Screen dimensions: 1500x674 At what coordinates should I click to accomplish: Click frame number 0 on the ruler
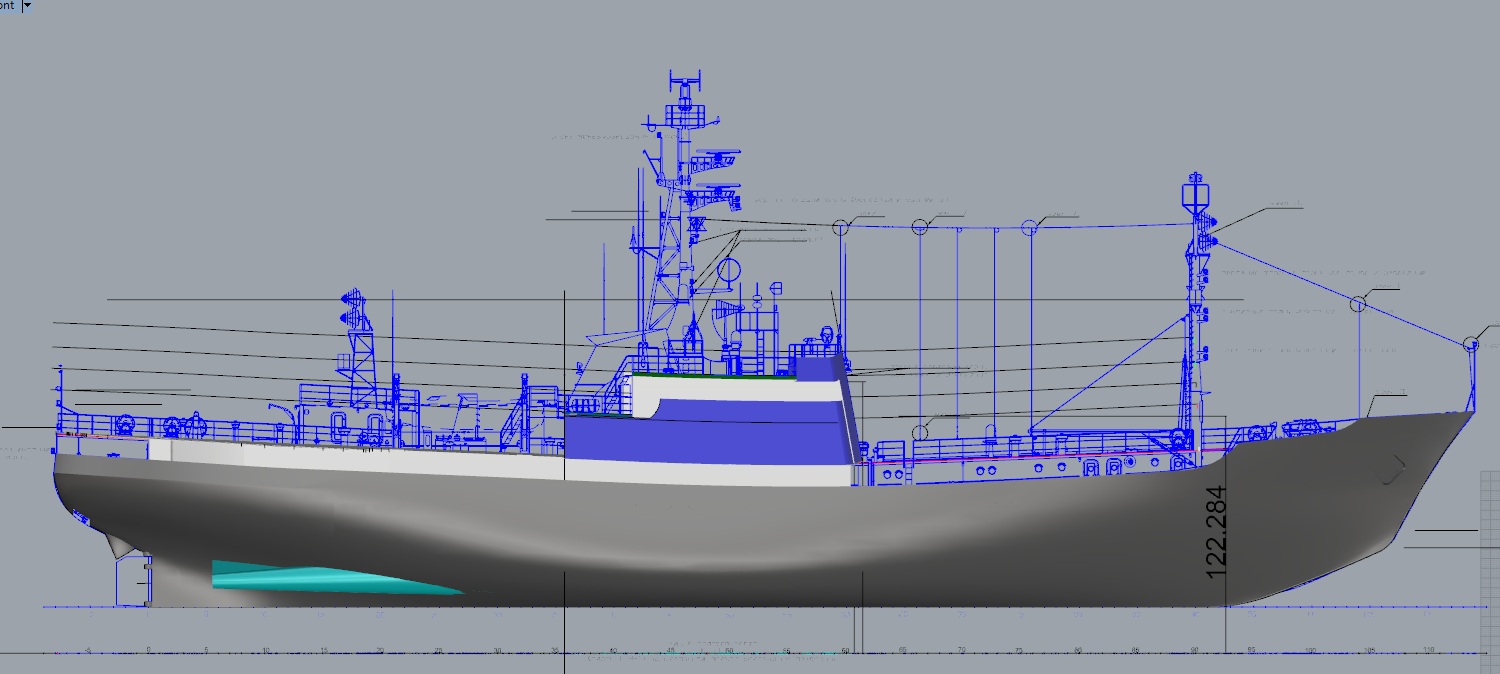click(x=149, y=651)
